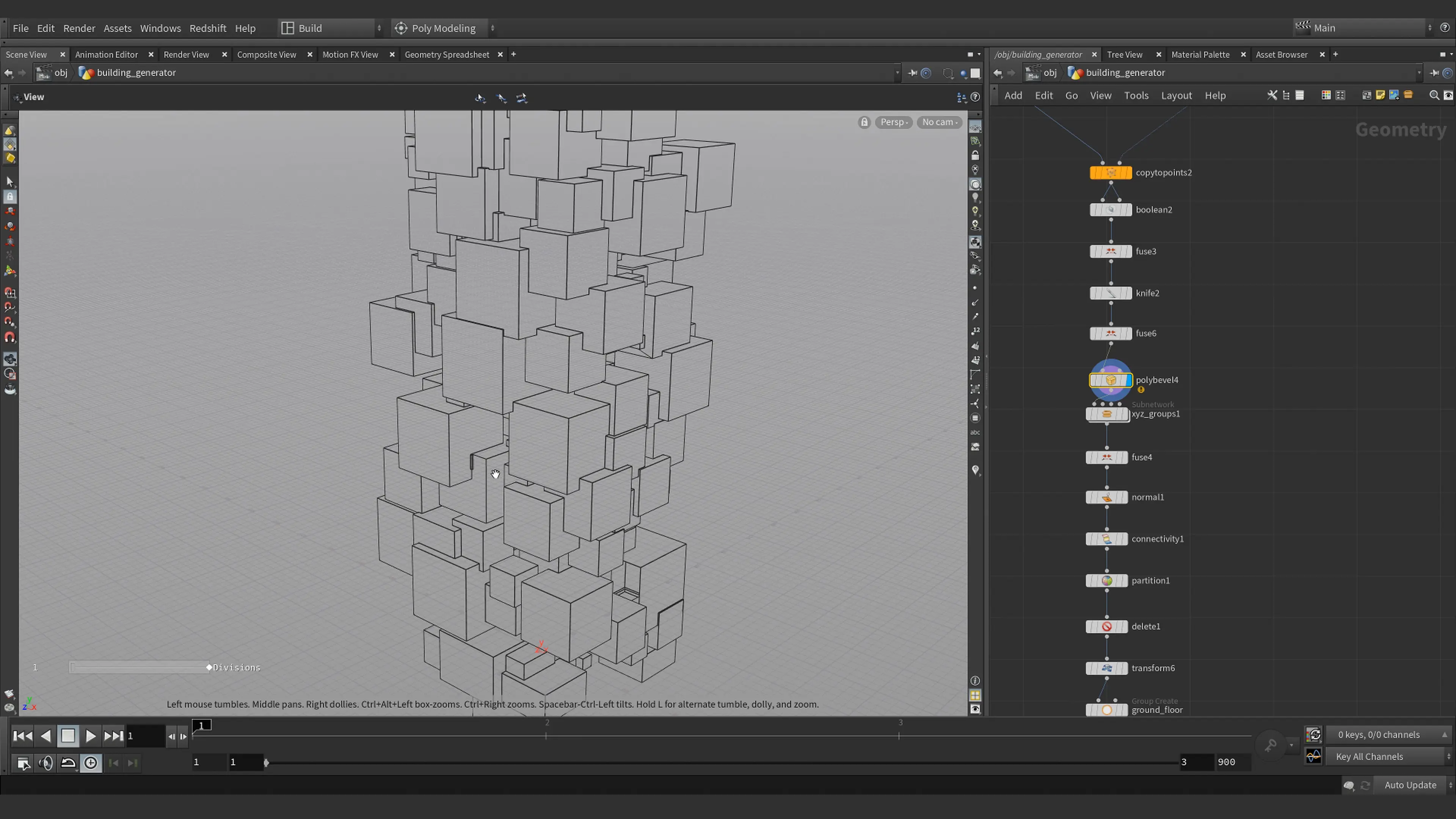Image resolution: width=1456 pixels, height=819 pixels.
Task: Select the transform6 node
Action: coord(1107,668)
